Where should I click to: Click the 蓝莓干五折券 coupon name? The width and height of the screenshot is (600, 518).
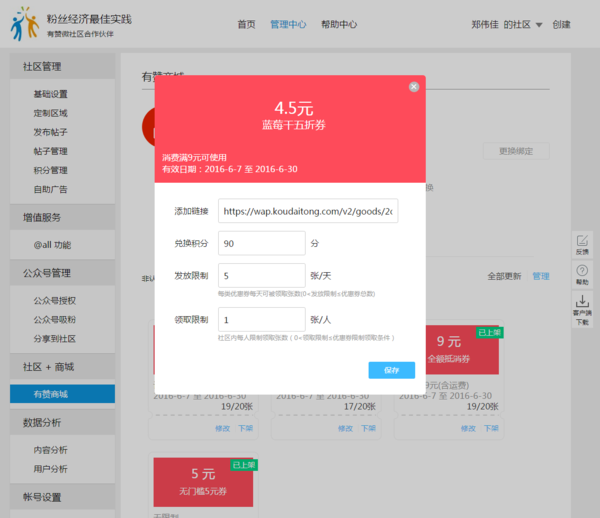click(293, 125)
